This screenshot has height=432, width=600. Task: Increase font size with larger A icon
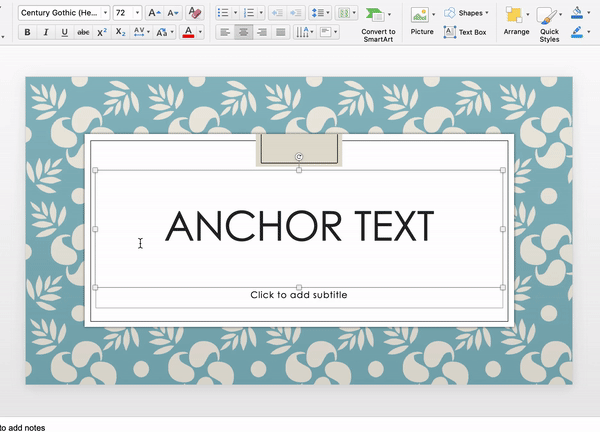(x=153, y=13)
